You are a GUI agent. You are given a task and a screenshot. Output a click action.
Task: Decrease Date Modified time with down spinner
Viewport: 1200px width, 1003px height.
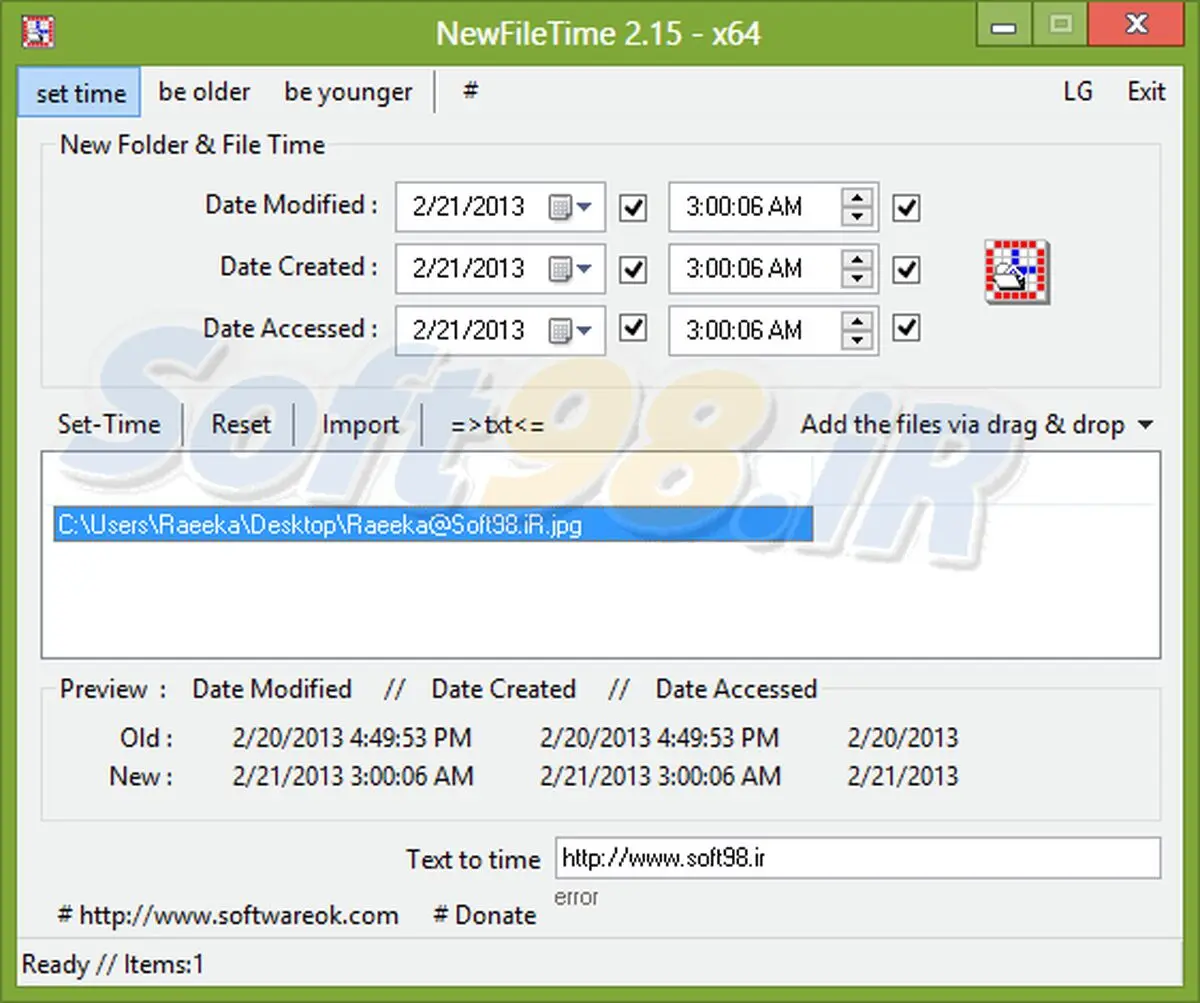coord(857,218)
